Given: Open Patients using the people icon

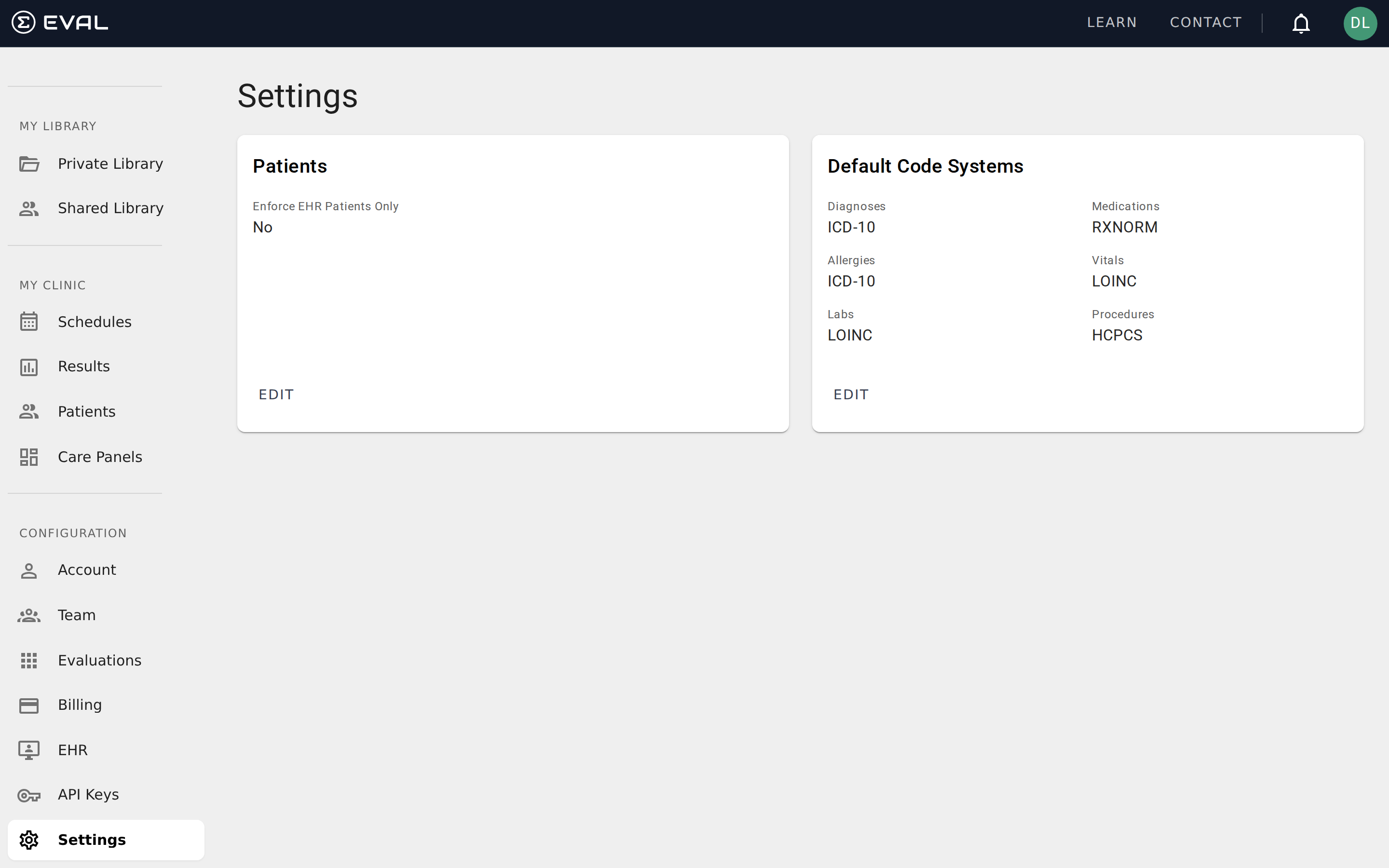Looking at the screenshot, I should pos(29,411).
